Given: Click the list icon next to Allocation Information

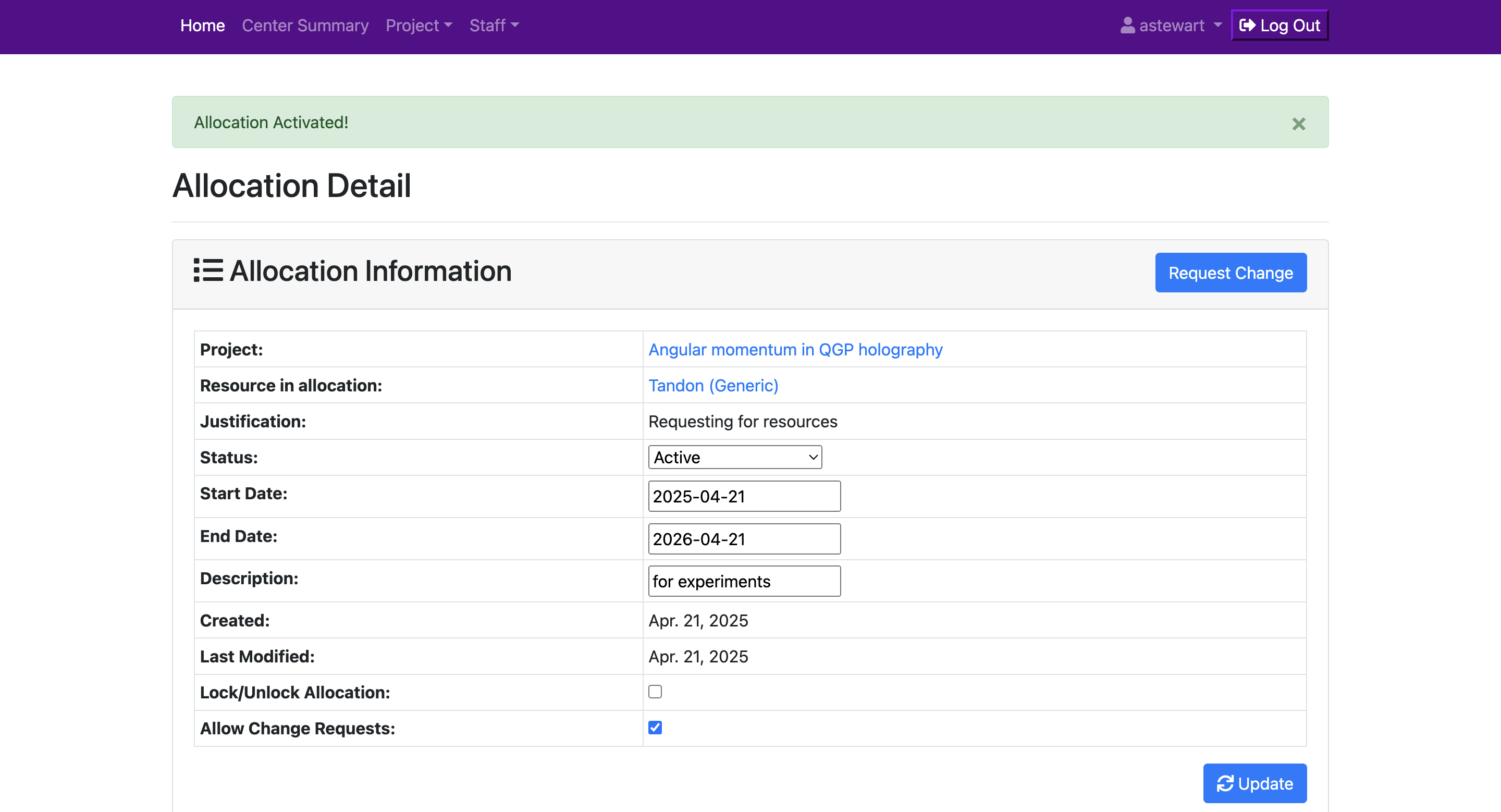Looking at the screenshot, I should tap(208, 270).
